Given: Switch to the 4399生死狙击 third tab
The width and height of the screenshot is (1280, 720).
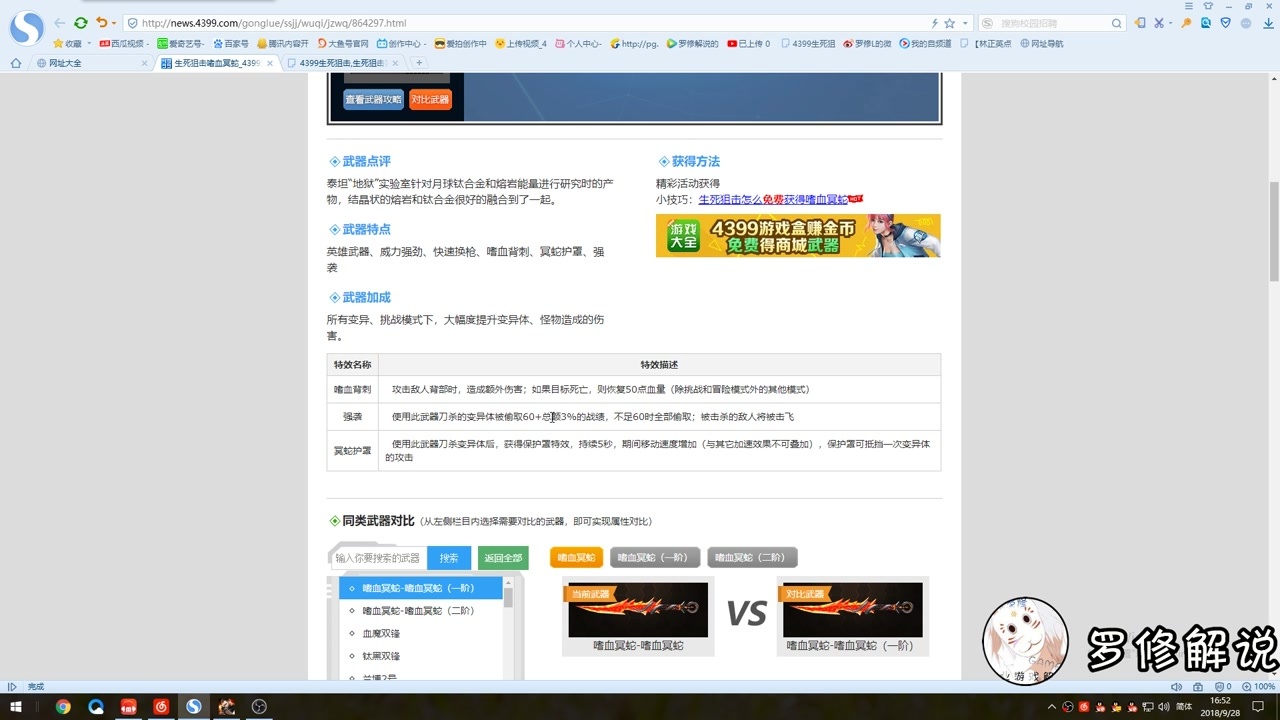Looking at the screenshot, I should pos(342,63).
